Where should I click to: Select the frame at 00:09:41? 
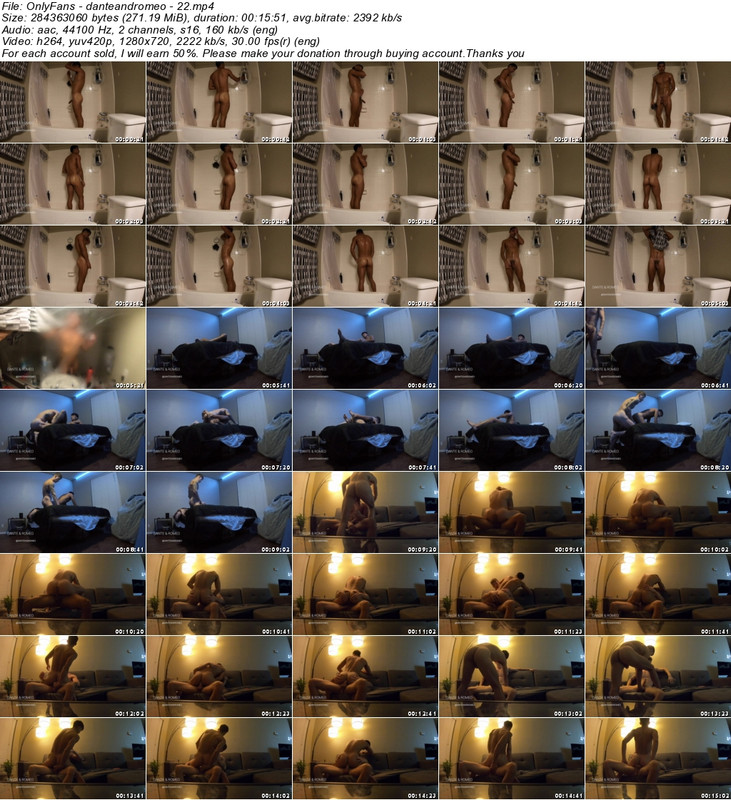tap(511, 511)
